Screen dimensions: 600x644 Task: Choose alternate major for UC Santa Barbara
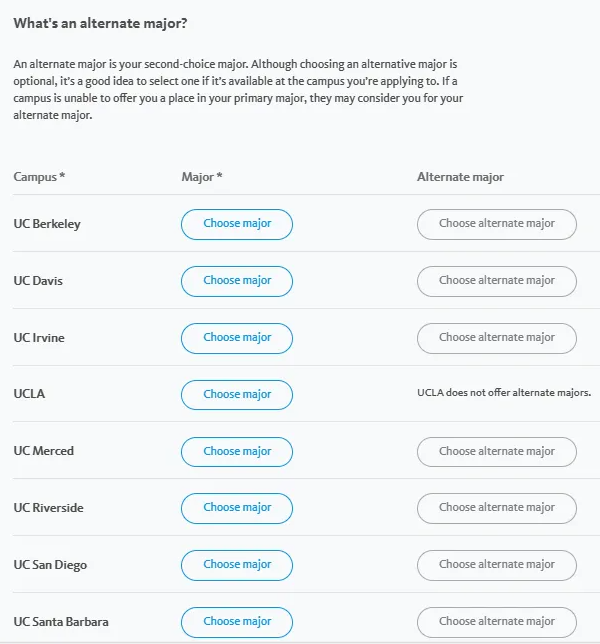(x=496, y=621)
